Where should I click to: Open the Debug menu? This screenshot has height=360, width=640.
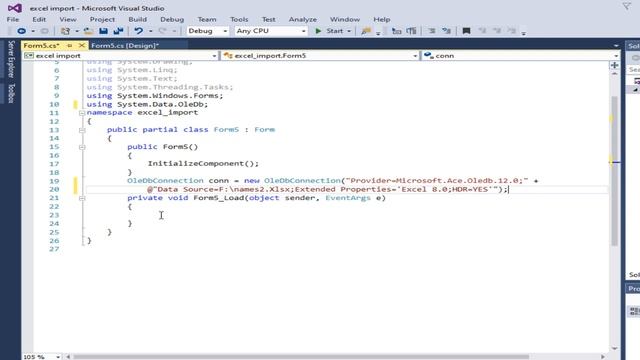click(172, 19)
